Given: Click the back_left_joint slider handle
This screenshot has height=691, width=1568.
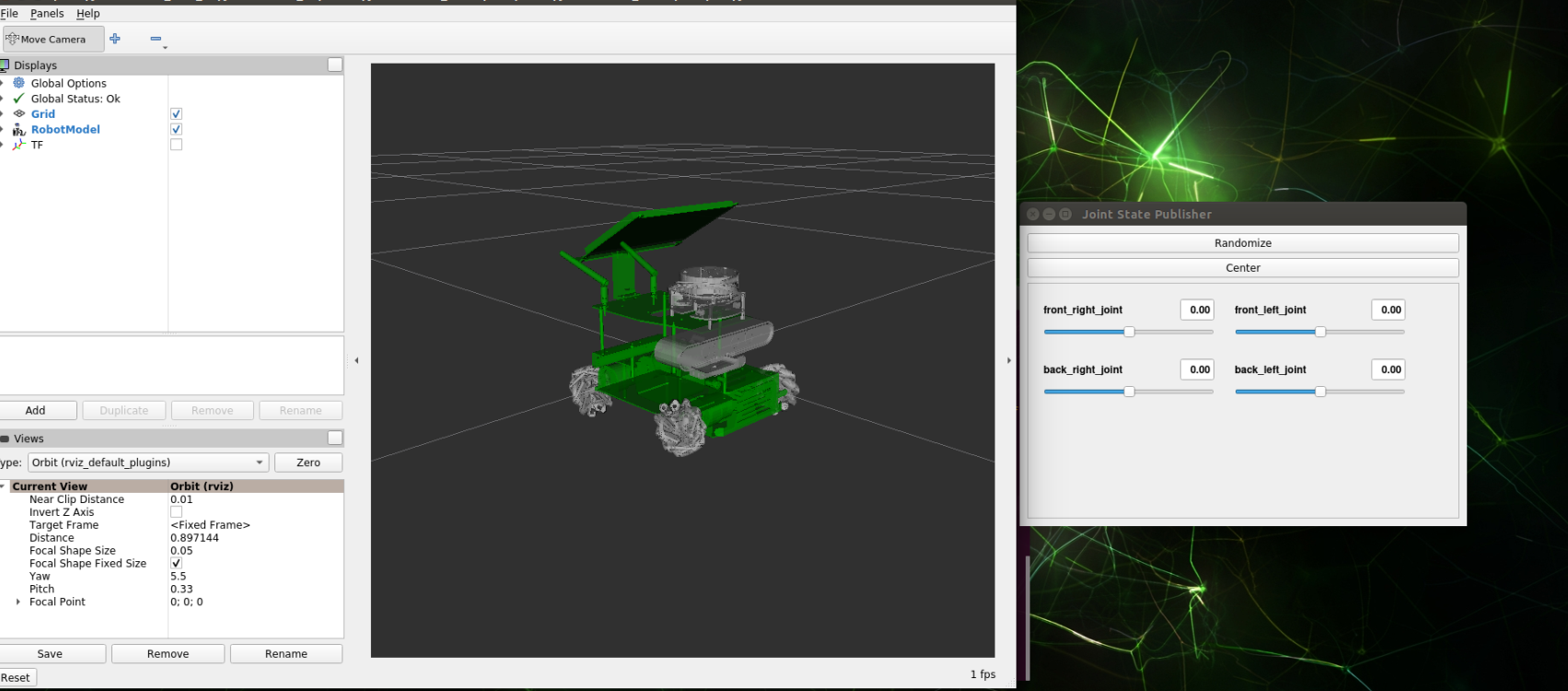Looking at the screenshot, I should point(1320,392).
